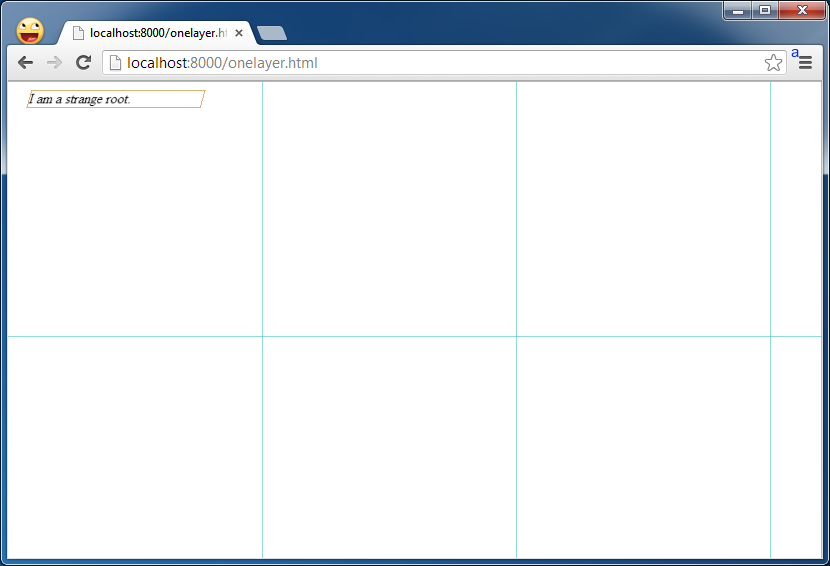830x566 pixels.
Task: Close the browser window with the red X
Action: point(802,10)
